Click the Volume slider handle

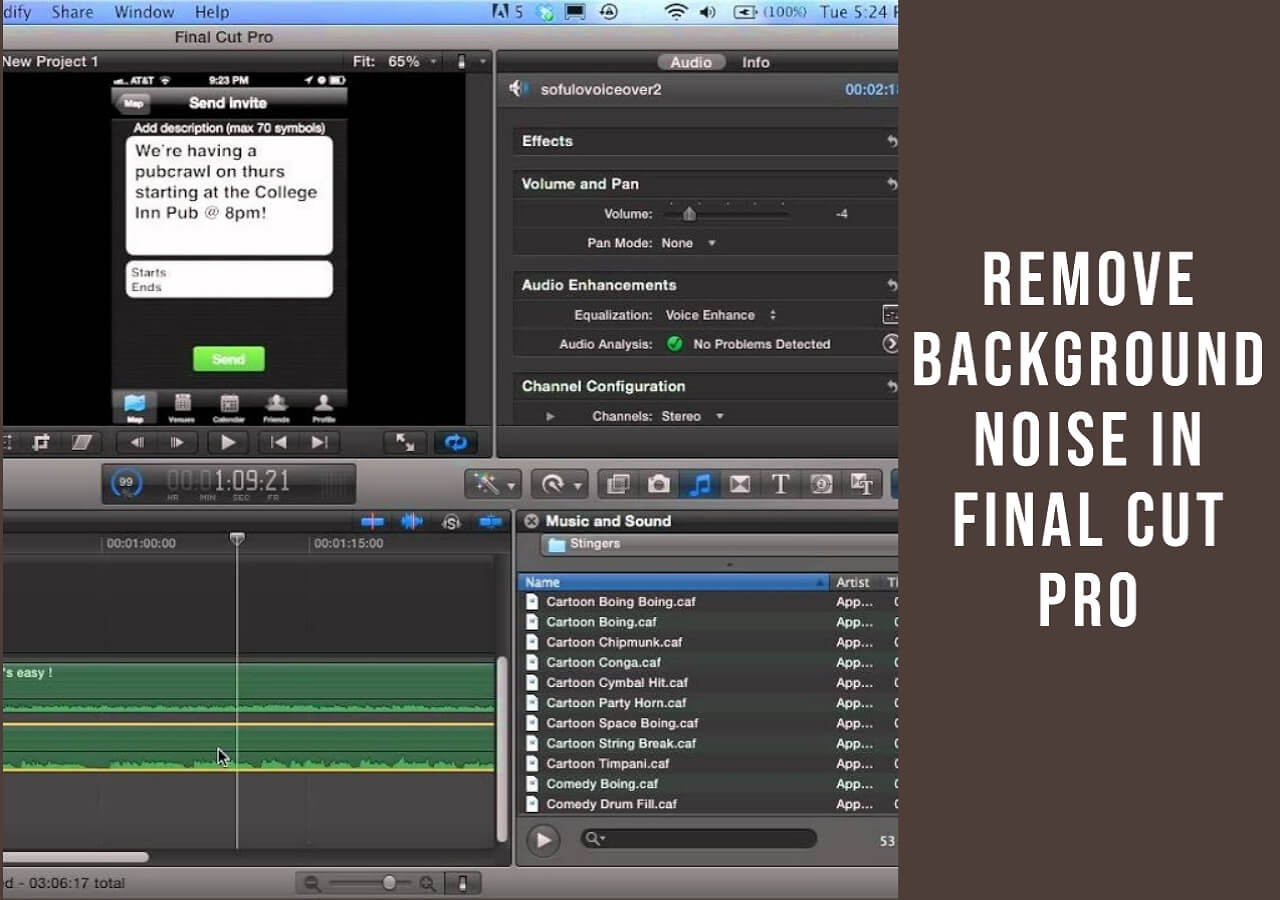tap(689, 214)
